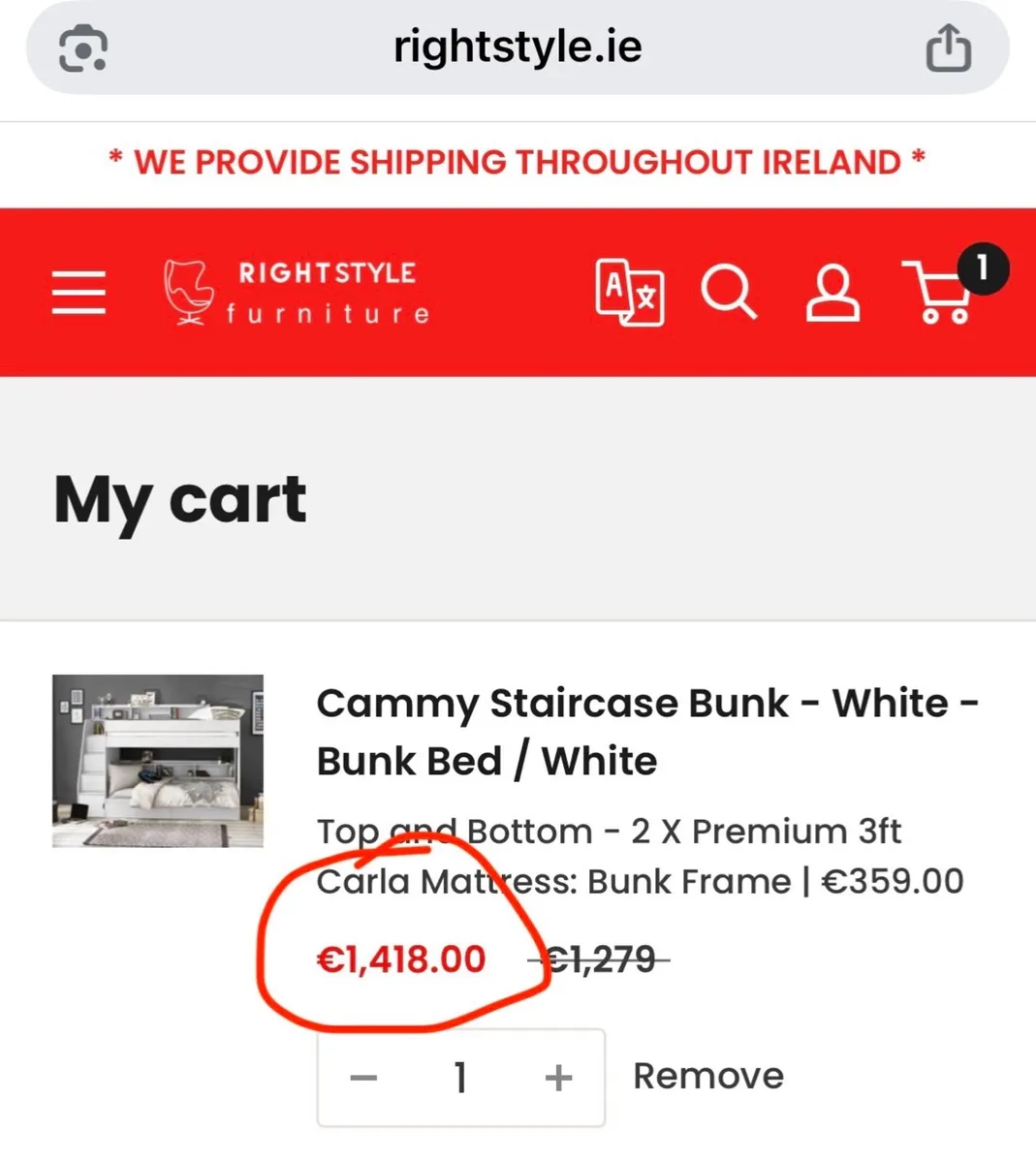Remove the Cammy bunk from cart
The height and width of the screenshot is (1163, 1036).
(708, 1076)
